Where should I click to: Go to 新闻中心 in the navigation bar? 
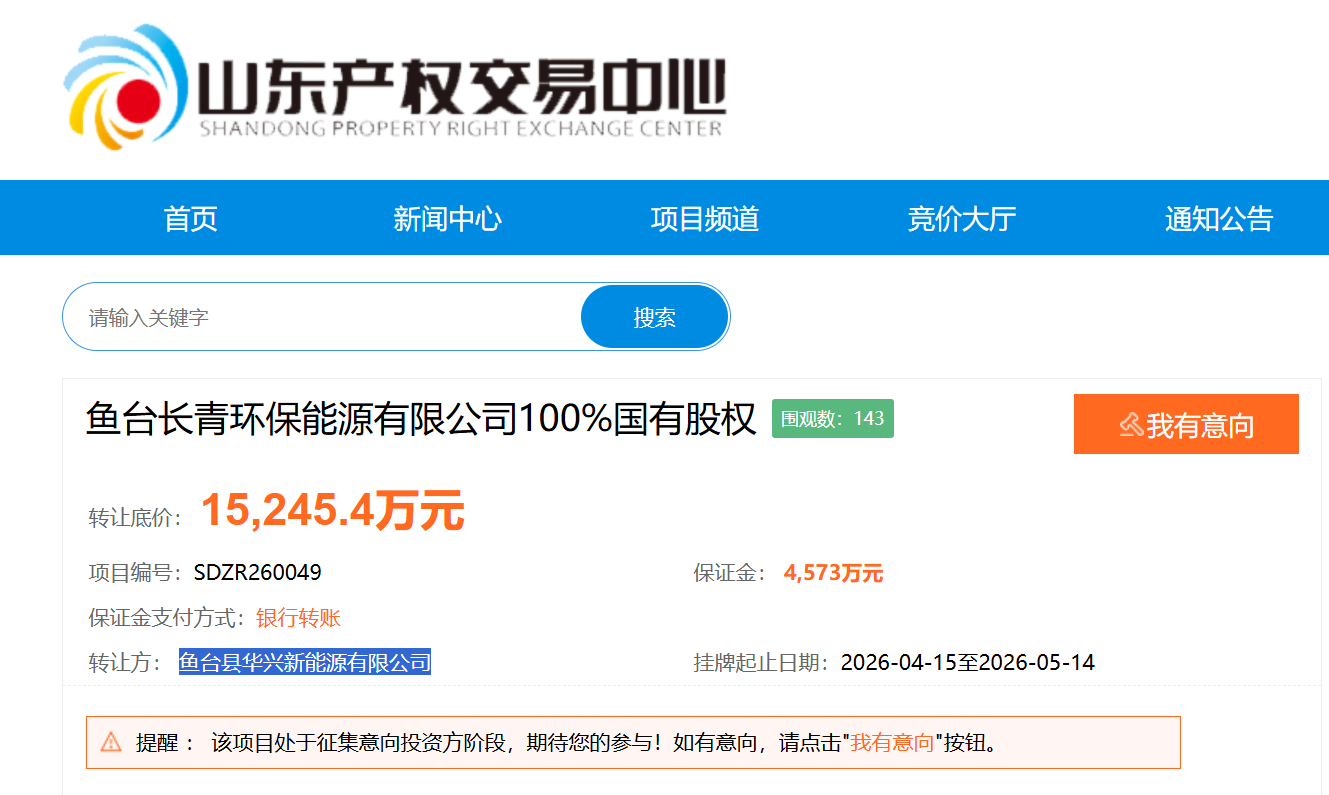coord(447,218)
